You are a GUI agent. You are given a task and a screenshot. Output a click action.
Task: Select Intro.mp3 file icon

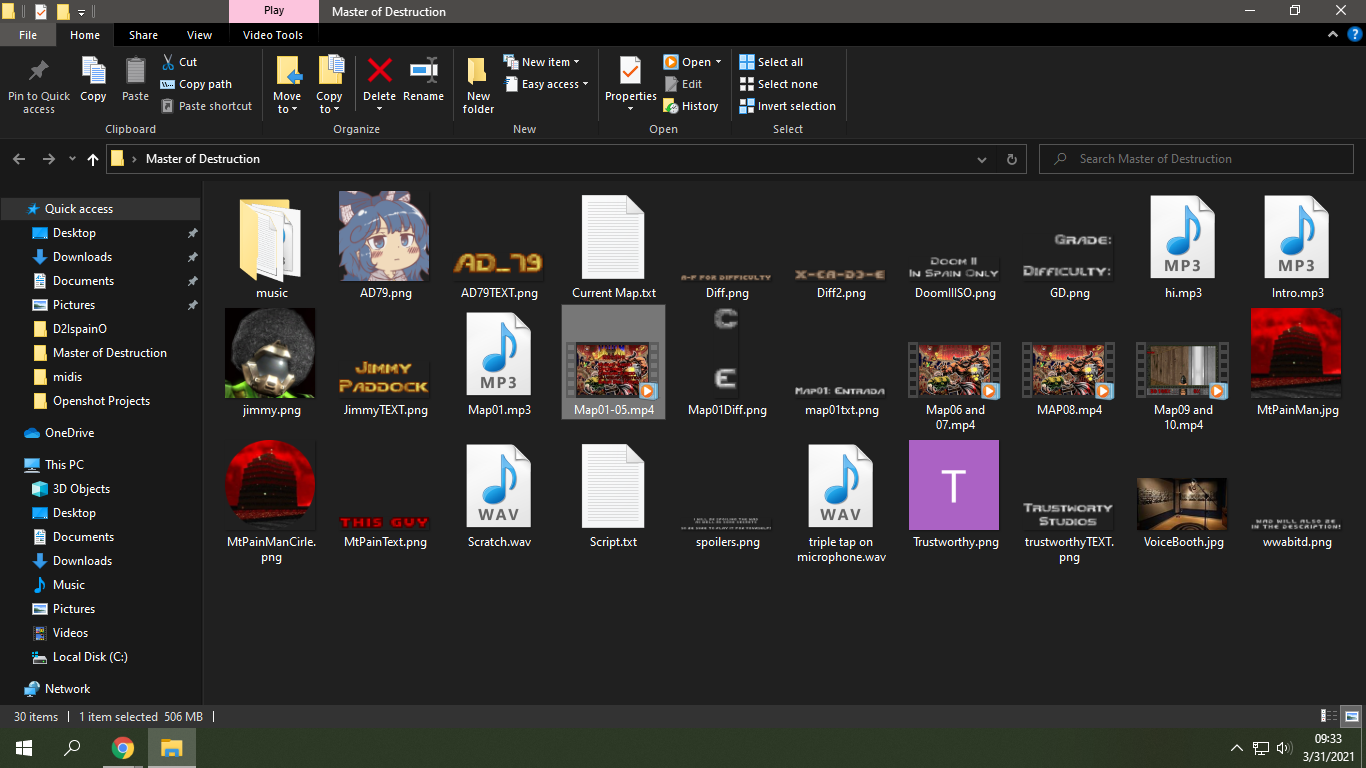pos(1296,238)
